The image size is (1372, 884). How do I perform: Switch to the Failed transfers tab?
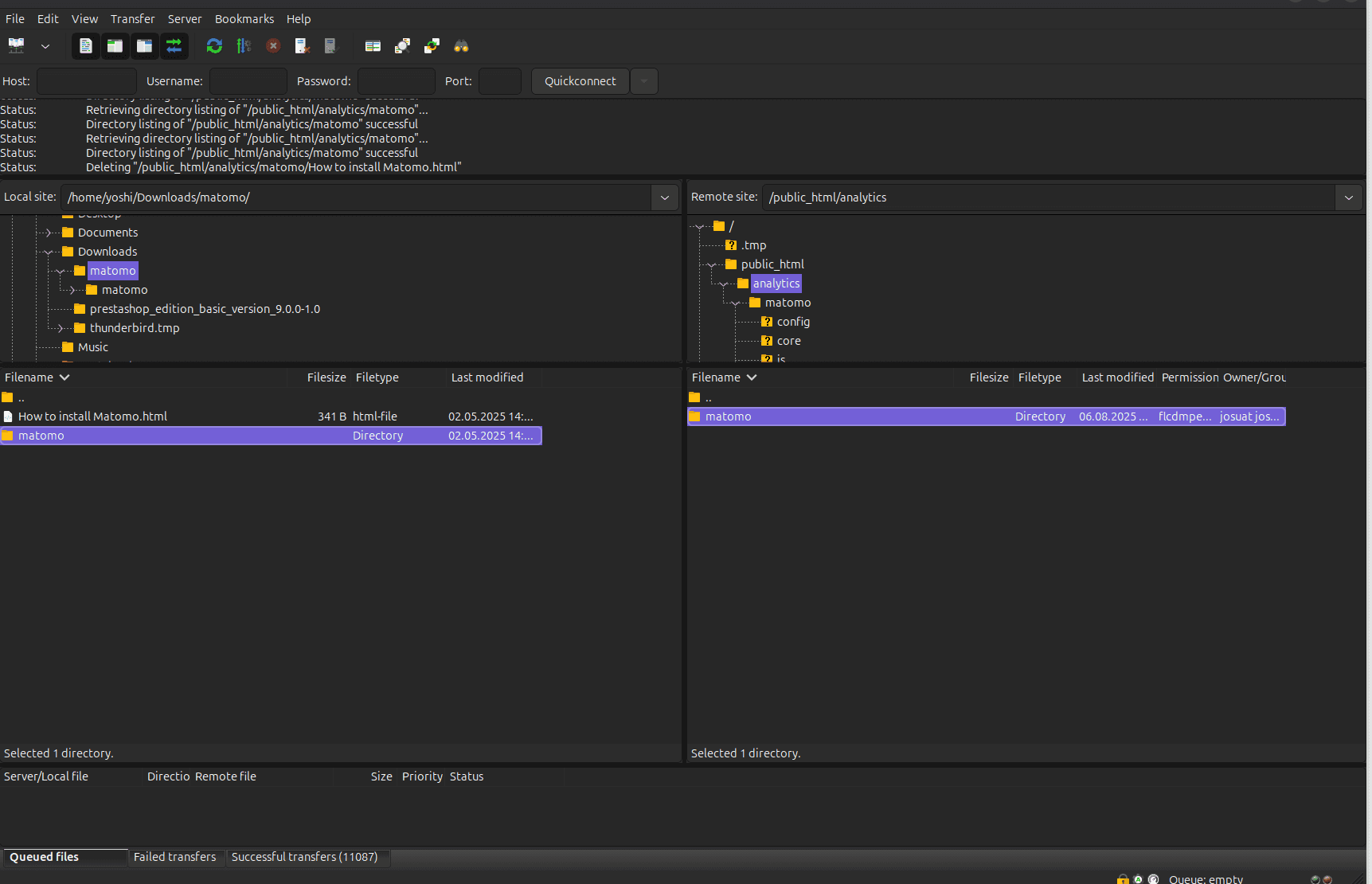[x=174, y=857]
